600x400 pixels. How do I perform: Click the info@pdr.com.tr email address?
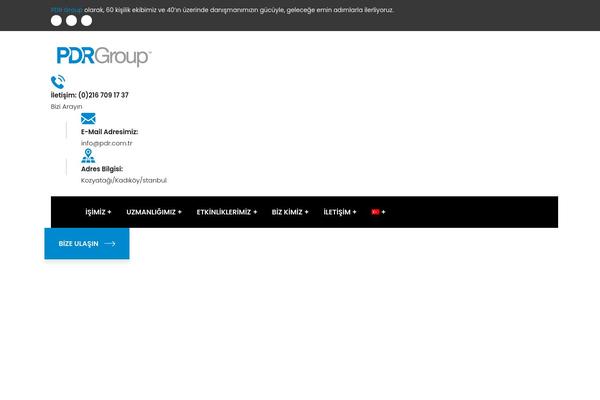[x=106, y=143]
